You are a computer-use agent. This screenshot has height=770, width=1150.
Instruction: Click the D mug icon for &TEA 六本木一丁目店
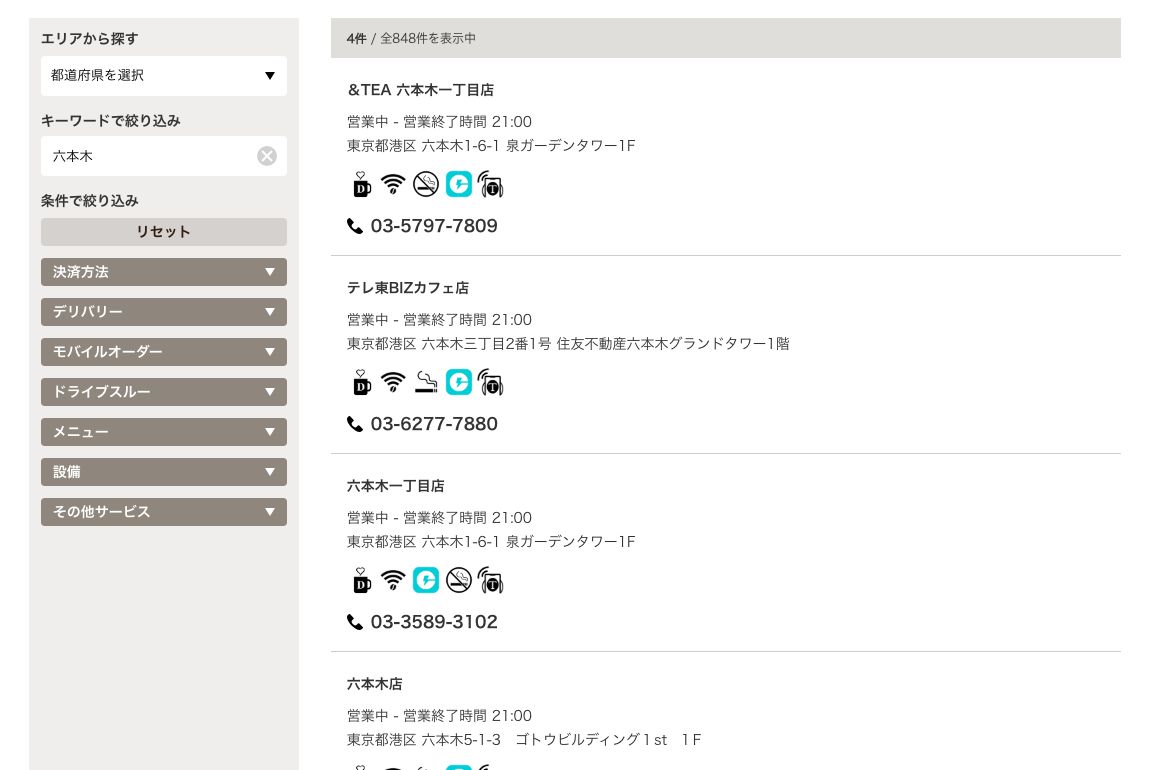(x=361, y=184)
